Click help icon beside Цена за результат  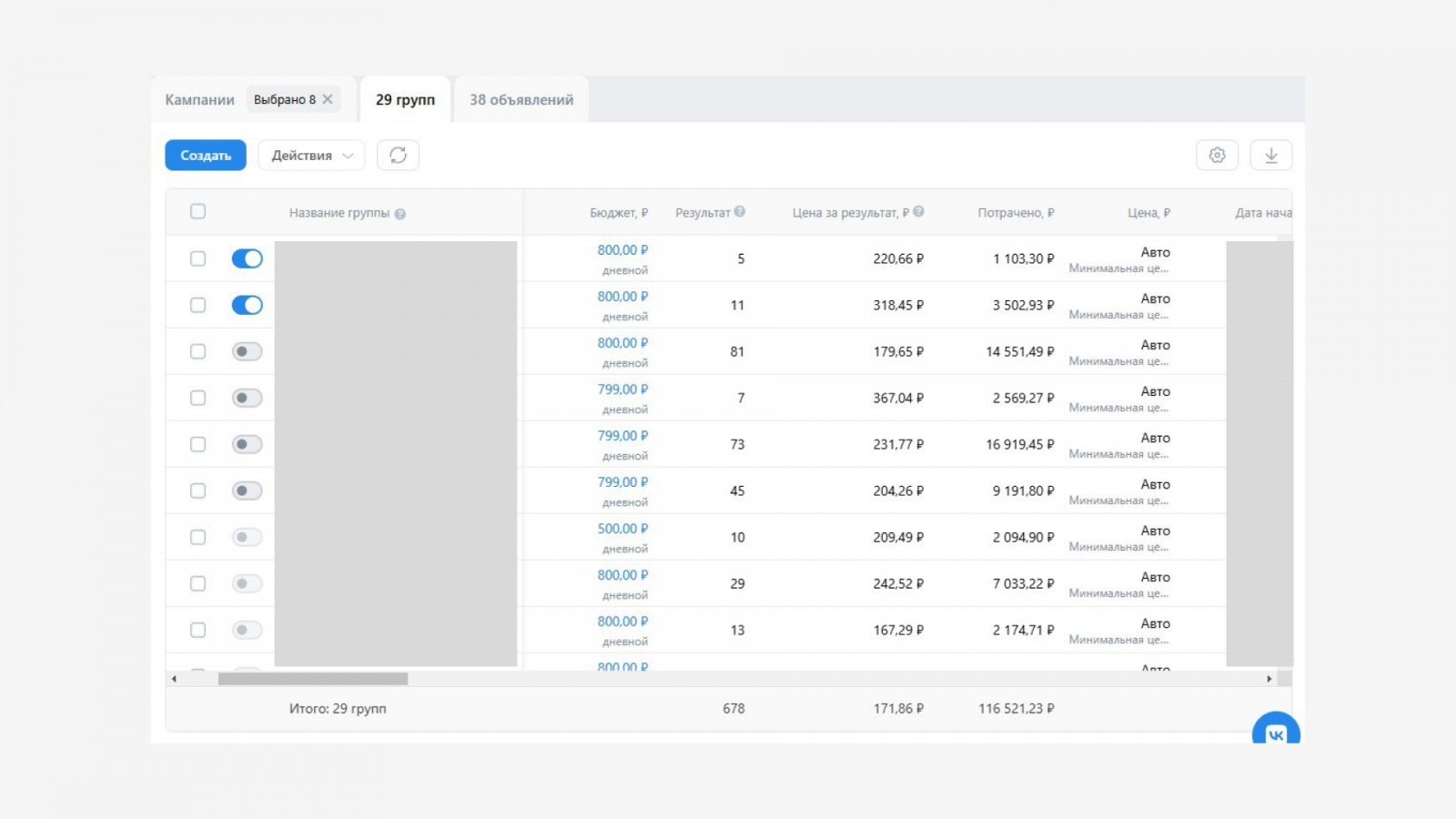pos(918,212)
